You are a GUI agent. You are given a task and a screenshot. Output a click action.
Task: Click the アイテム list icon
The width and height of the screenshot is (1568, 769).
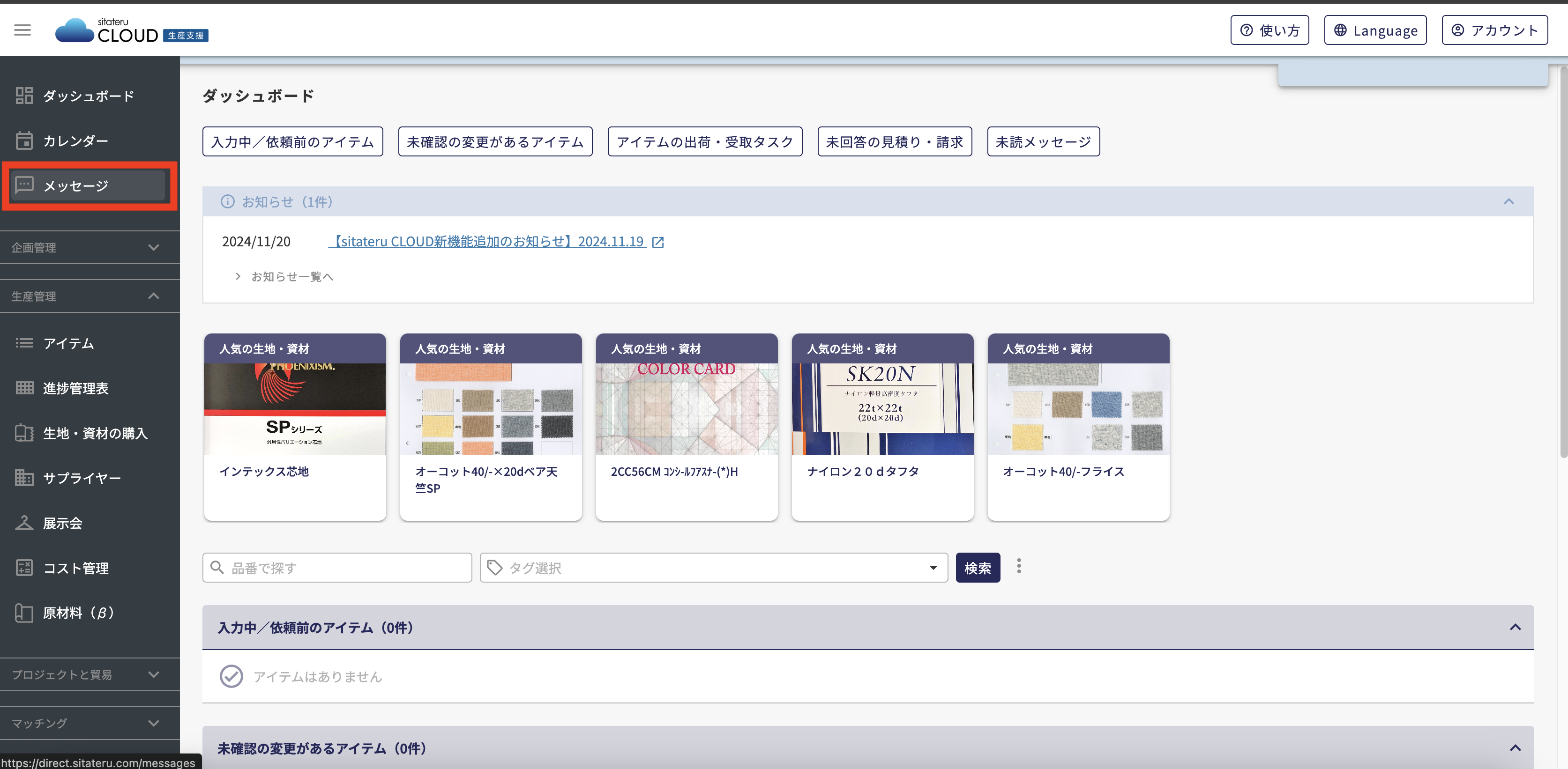(24, 343)
